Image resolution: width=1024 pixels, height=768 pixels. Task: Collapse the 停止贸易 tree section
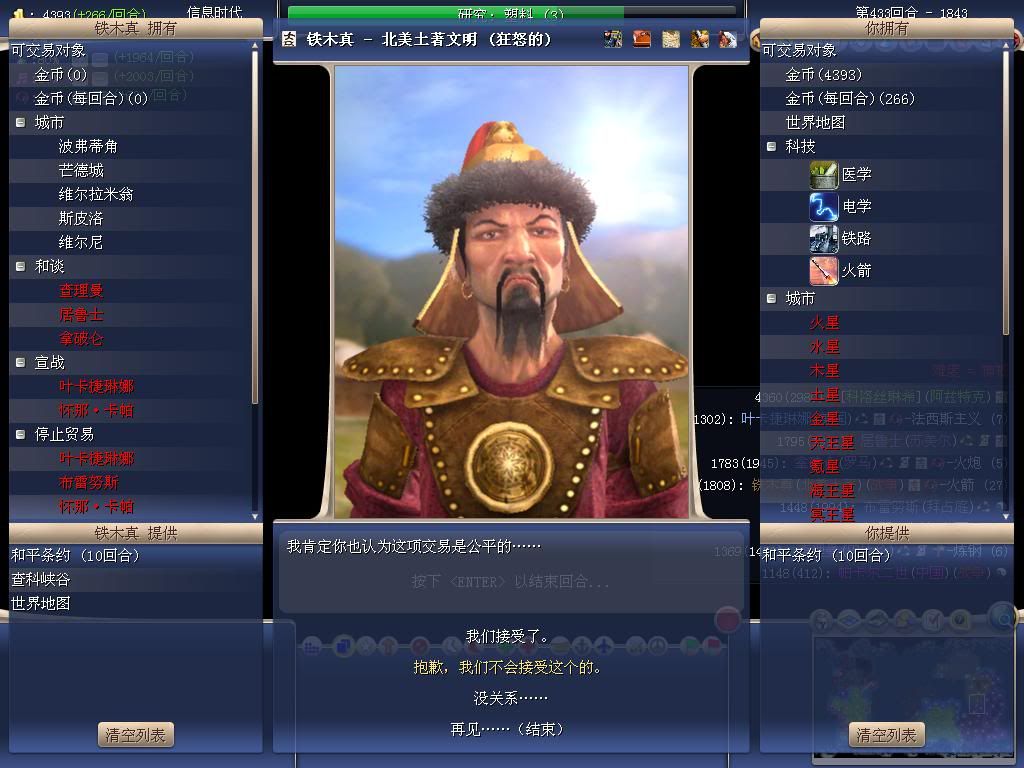pos(20,434)
